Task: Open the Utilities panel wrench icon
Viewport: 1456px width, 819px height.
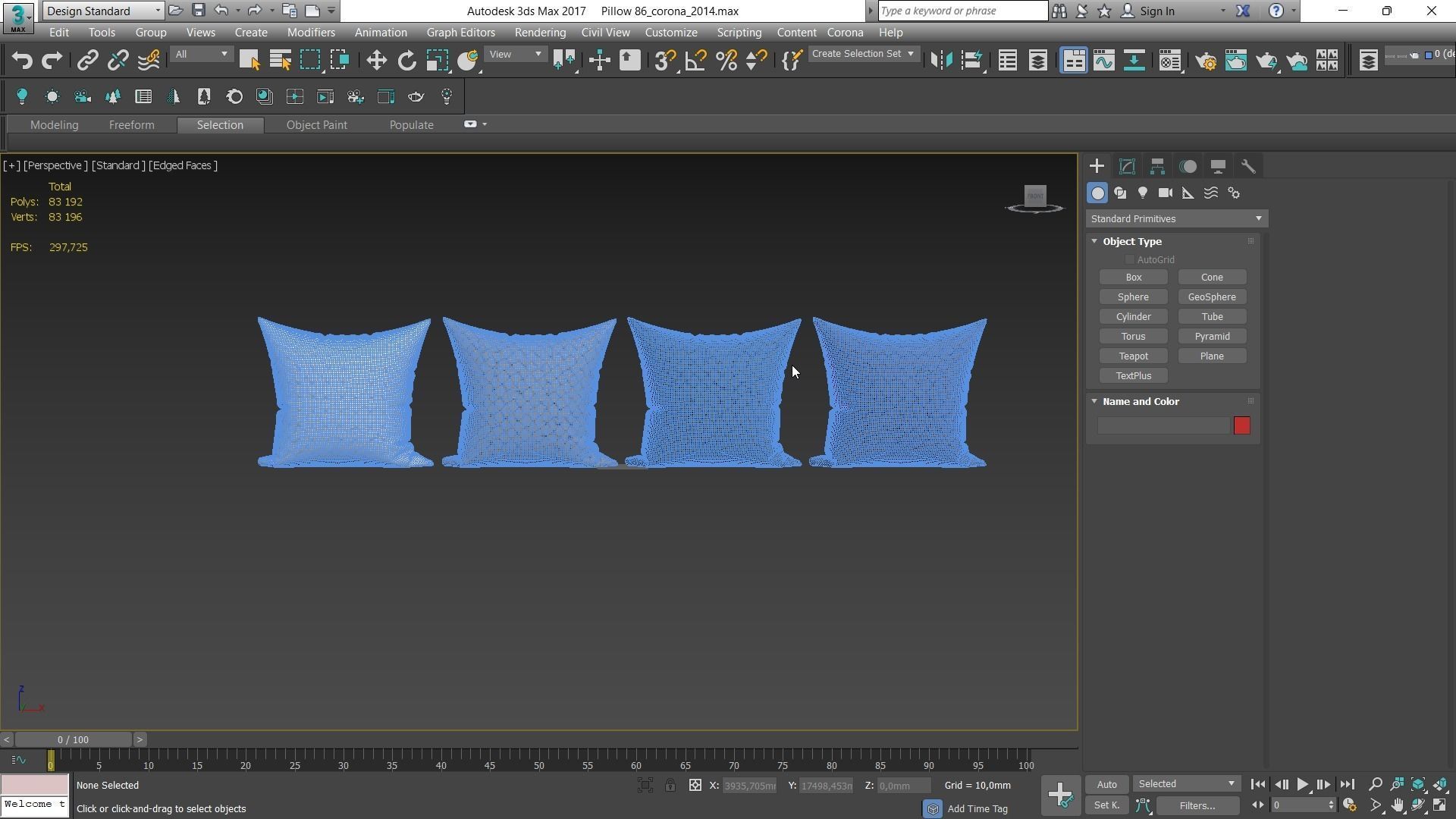Action: 1248,166
